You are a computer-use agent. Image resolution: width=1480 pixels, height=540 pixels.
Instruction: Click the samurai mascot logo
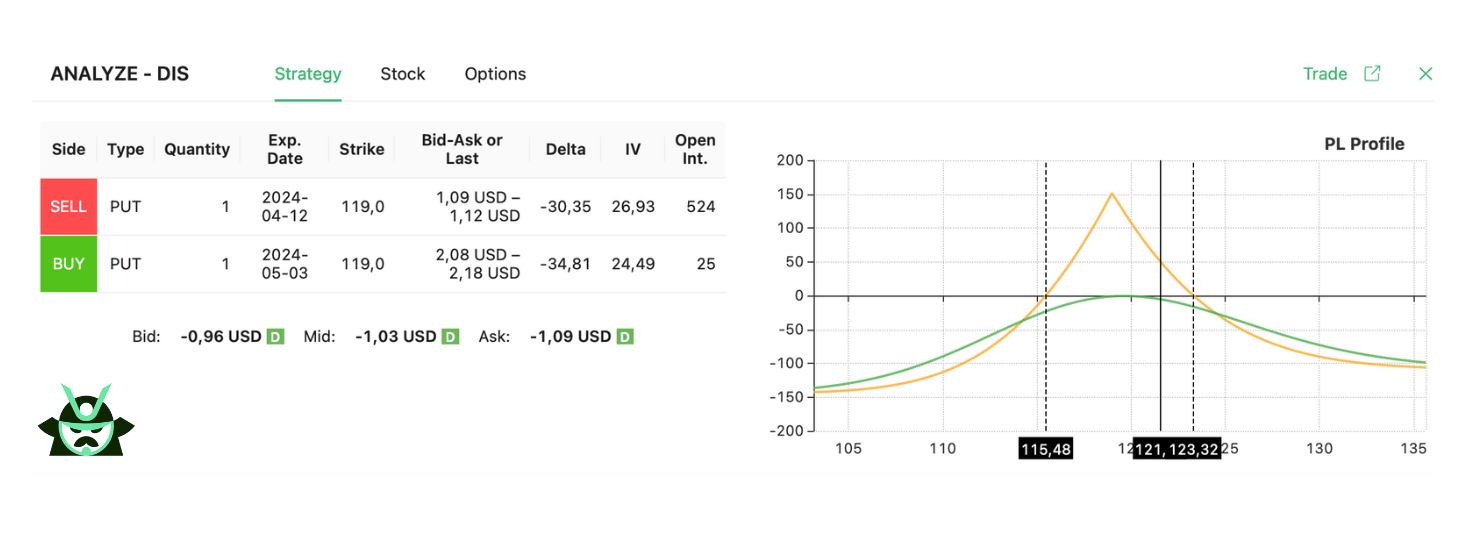tap(86, 420)
